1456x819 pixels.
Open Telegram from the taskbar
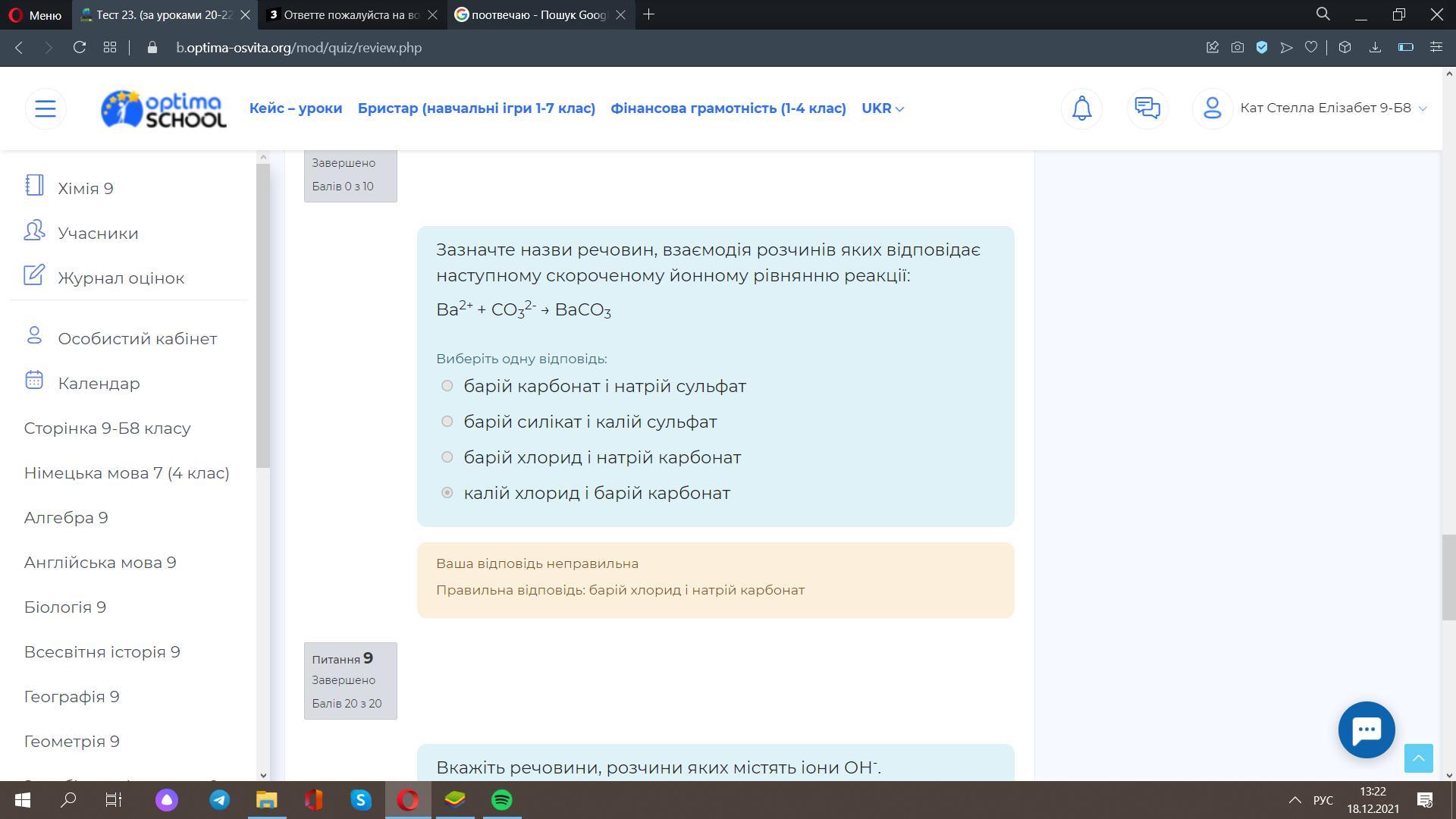(x=219, y=800)
